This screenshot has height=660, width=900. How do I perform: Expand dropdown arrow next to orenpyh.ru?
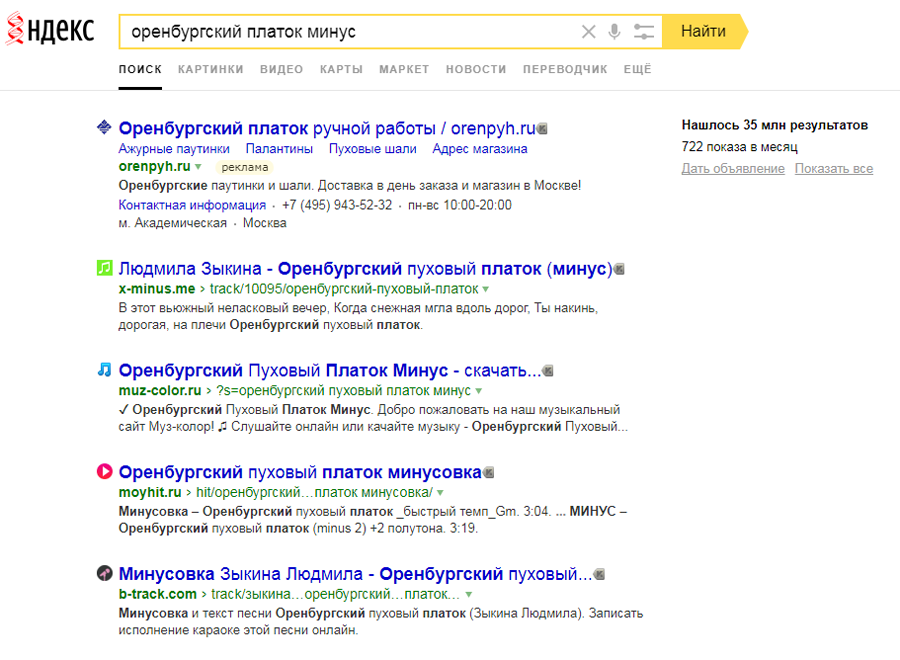click(198, 167)
